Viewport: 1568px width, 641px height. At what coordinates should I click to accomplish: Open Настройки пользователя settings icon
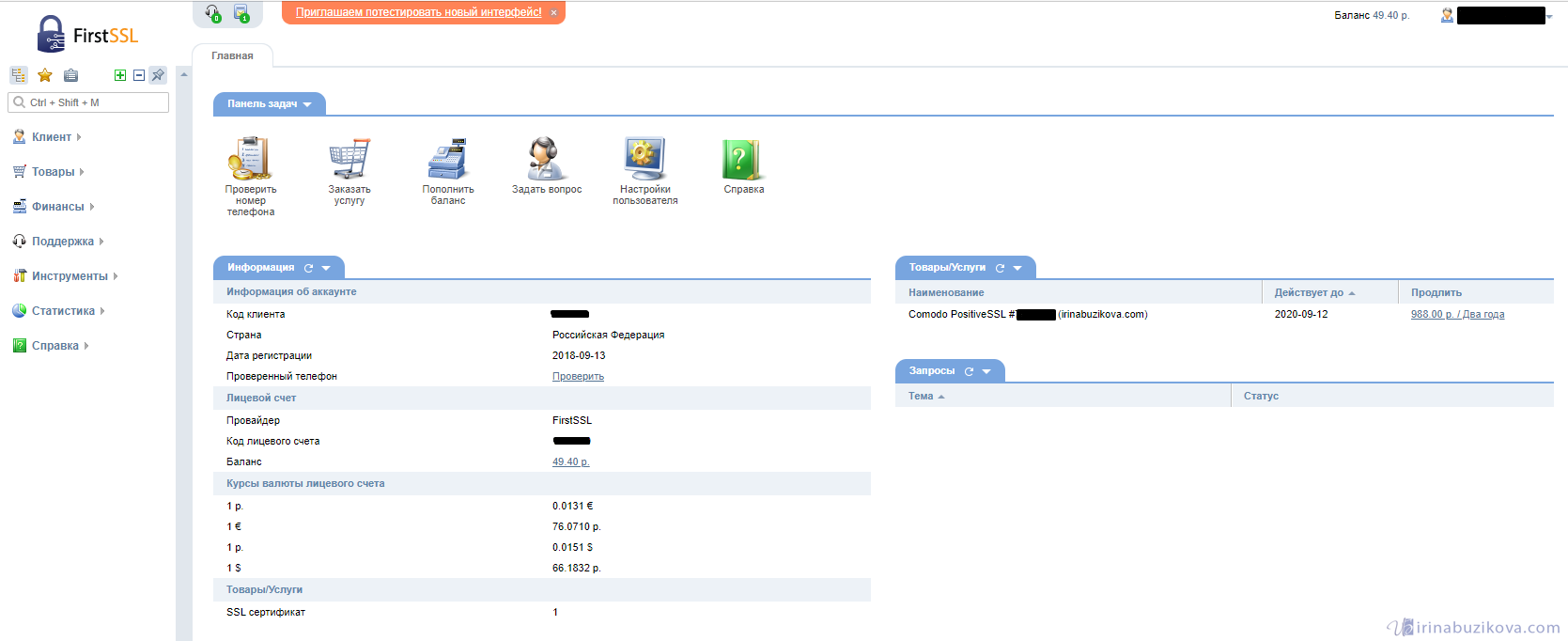644,159
